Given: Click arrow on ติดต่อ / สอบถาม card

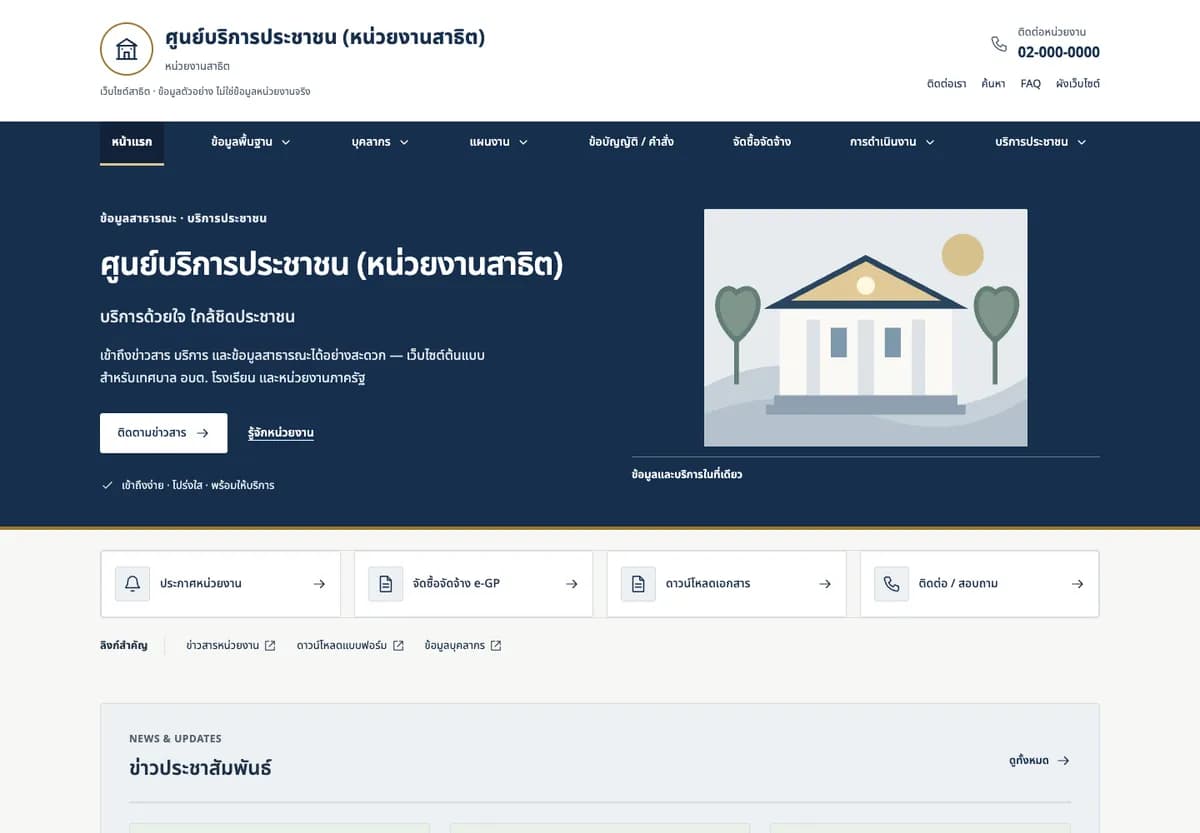Looking at the screenshot, I should (x=1077, y=584).
